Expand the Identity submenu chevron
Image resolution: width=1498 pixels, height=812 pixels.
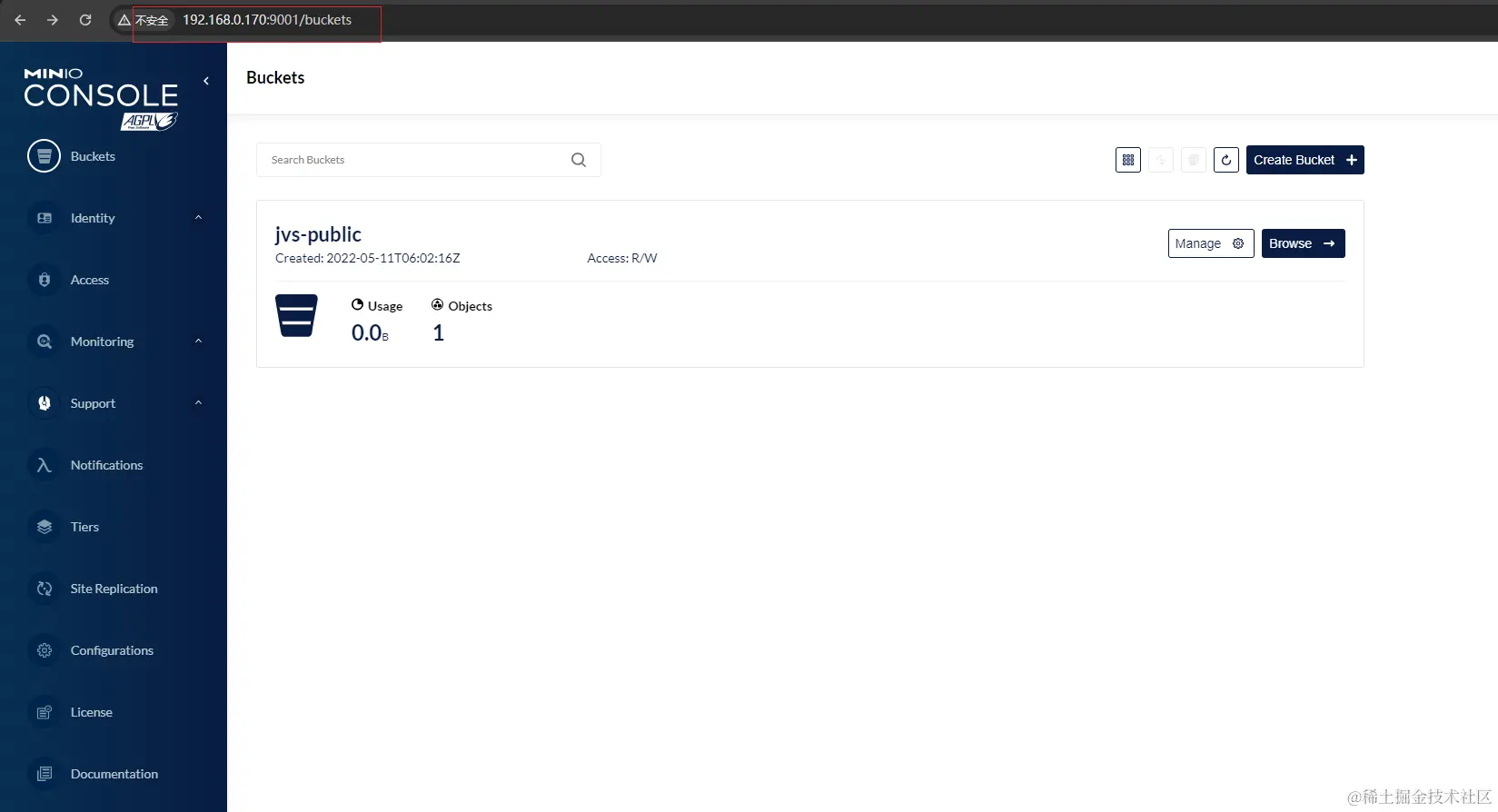click(x=198, y=217)
